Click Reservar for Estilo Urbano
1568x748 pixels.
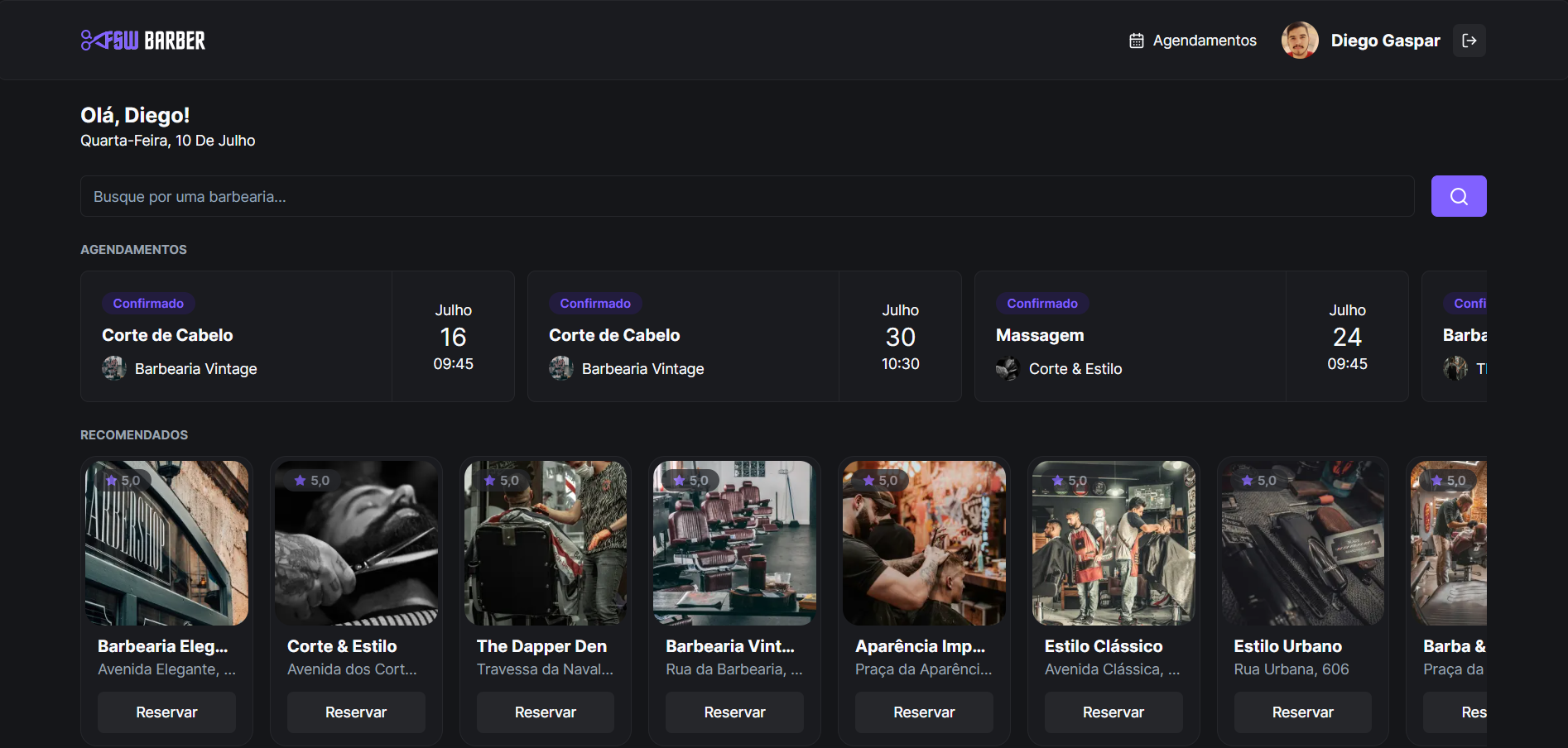1302,712
